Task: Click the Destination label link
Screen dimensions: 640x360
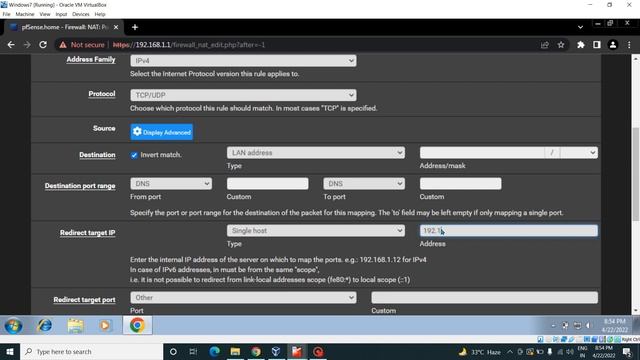Action: coord(97,155)
